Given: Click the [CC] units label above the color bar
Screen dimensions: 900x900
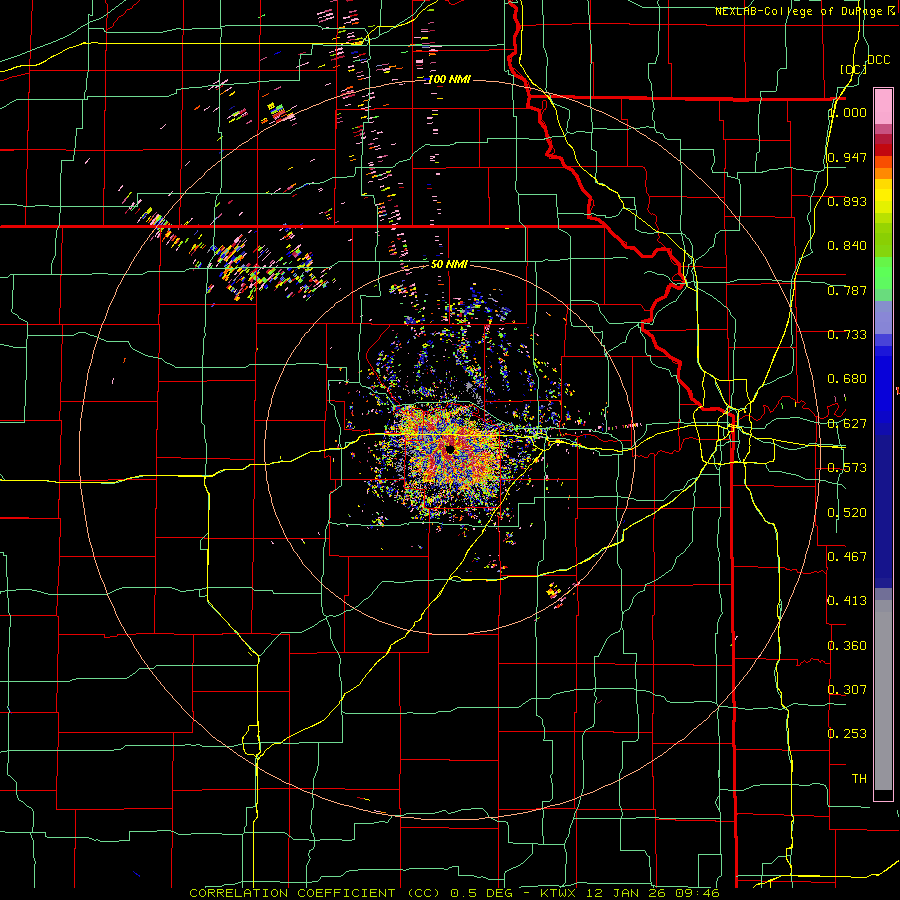Looking at the screenshot, I should tap(854, 69).
